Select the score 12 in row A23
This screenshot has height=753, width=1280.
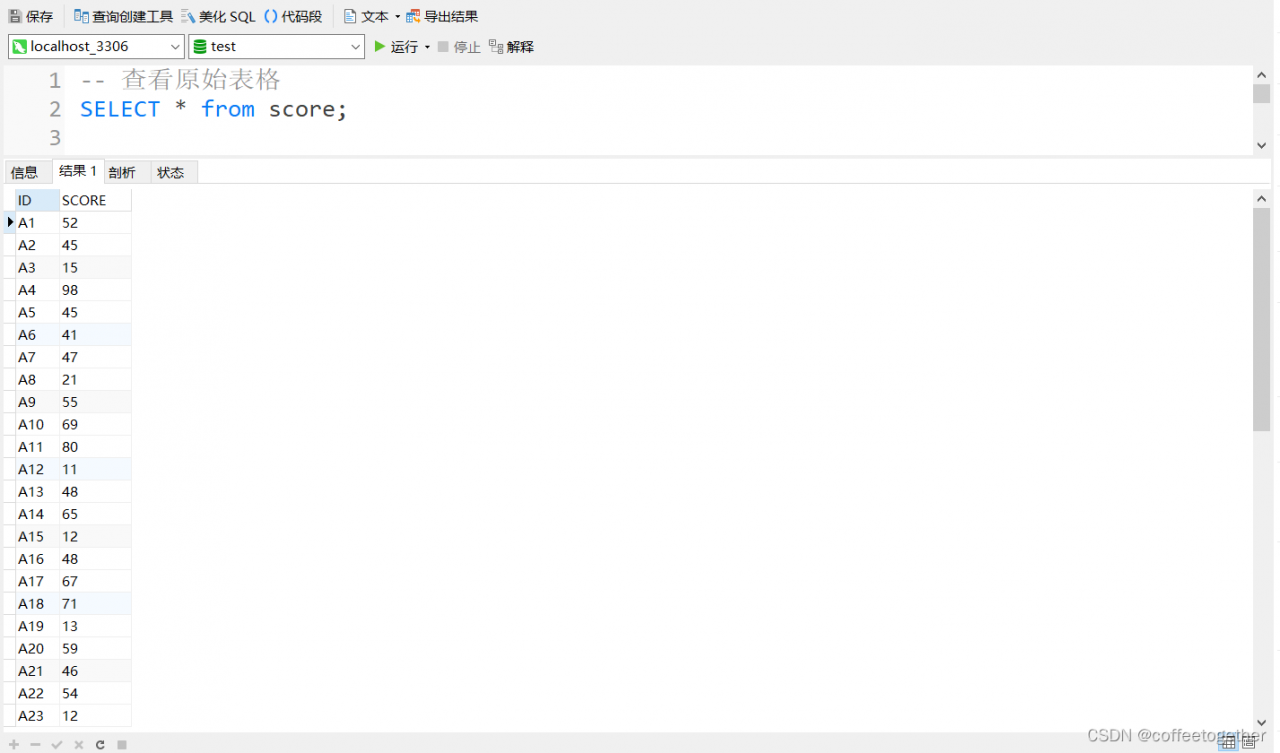pos(95,716)
